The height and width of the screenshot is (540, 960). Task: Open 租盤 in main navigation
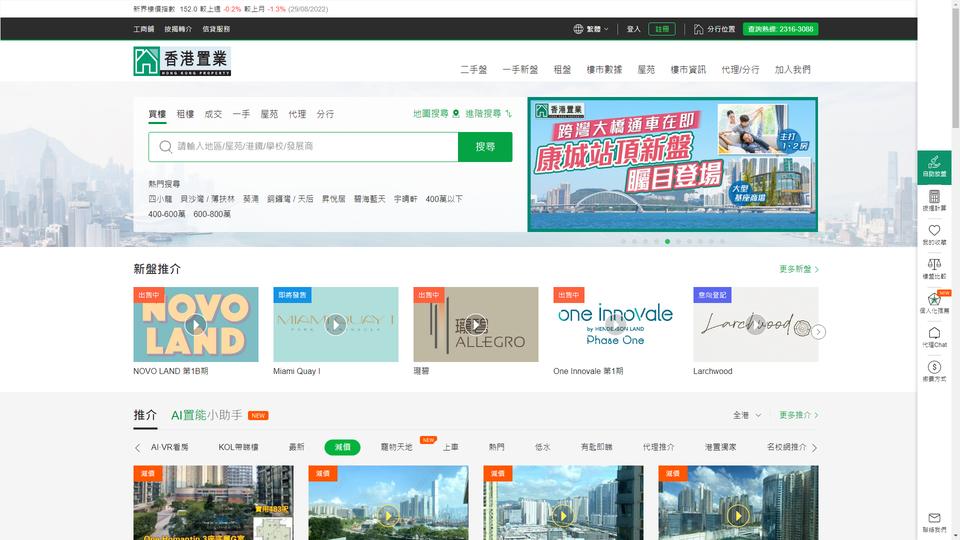click(562, 70)
